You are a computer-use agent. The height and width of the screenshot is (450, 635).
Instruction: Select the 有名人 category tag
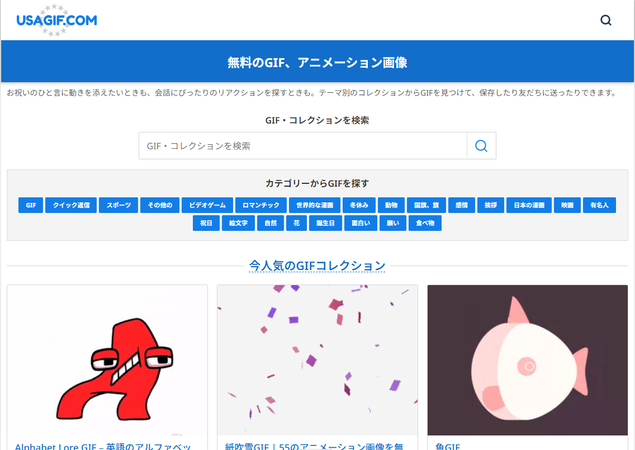[x=599, y=205]
